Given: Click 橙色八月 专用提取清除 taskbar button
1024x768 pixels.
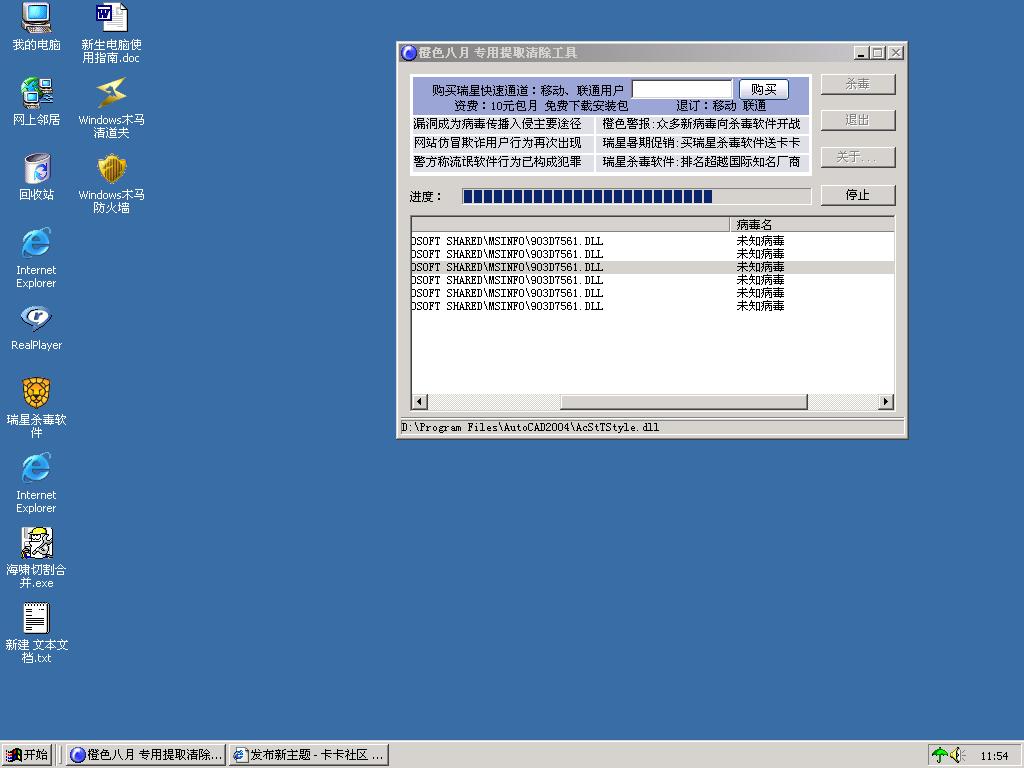Looking at the screenshot, I should pyautogui.click(x=146, y=755).
